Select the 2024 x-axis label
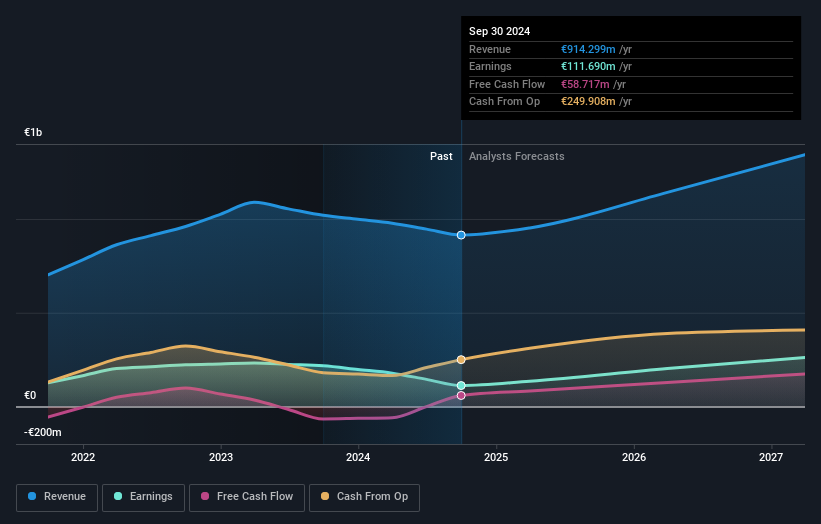Screen dimensions: 821x524 tap(358, 458)
